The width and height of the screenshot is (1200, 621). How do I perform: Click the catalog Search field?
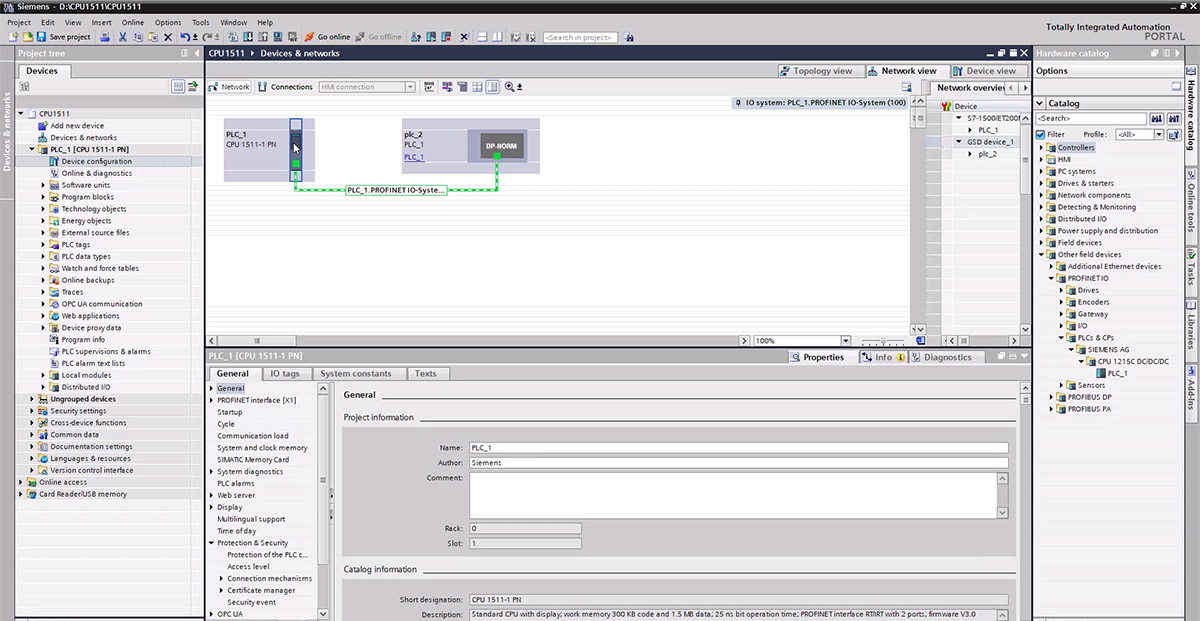click(1090, 118)
